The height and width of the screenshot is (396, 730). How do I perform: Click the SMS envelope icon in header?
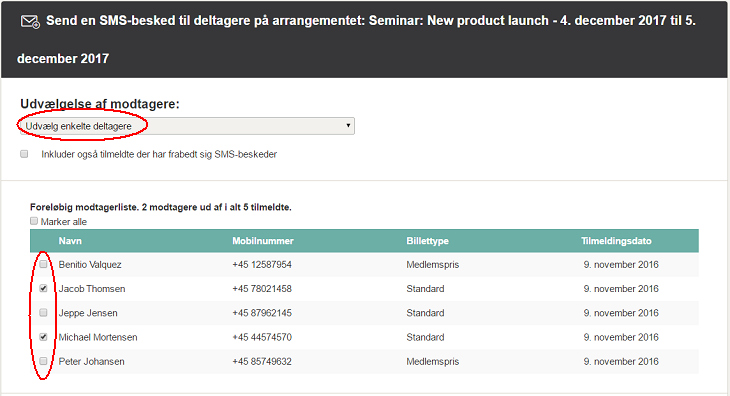click(x=30, y=21)
